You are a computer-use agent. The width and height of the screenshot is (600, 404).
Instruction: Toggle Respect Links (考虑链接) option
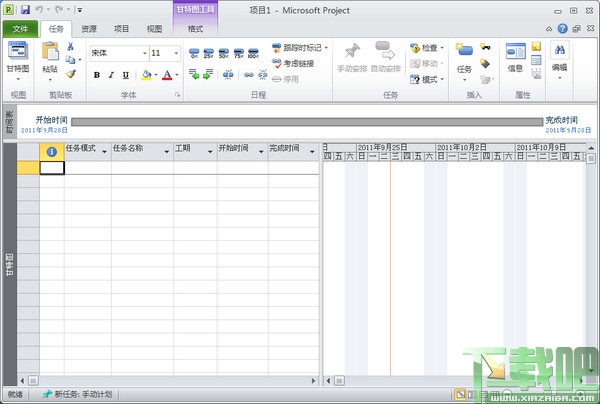click(x=293, y=63)
